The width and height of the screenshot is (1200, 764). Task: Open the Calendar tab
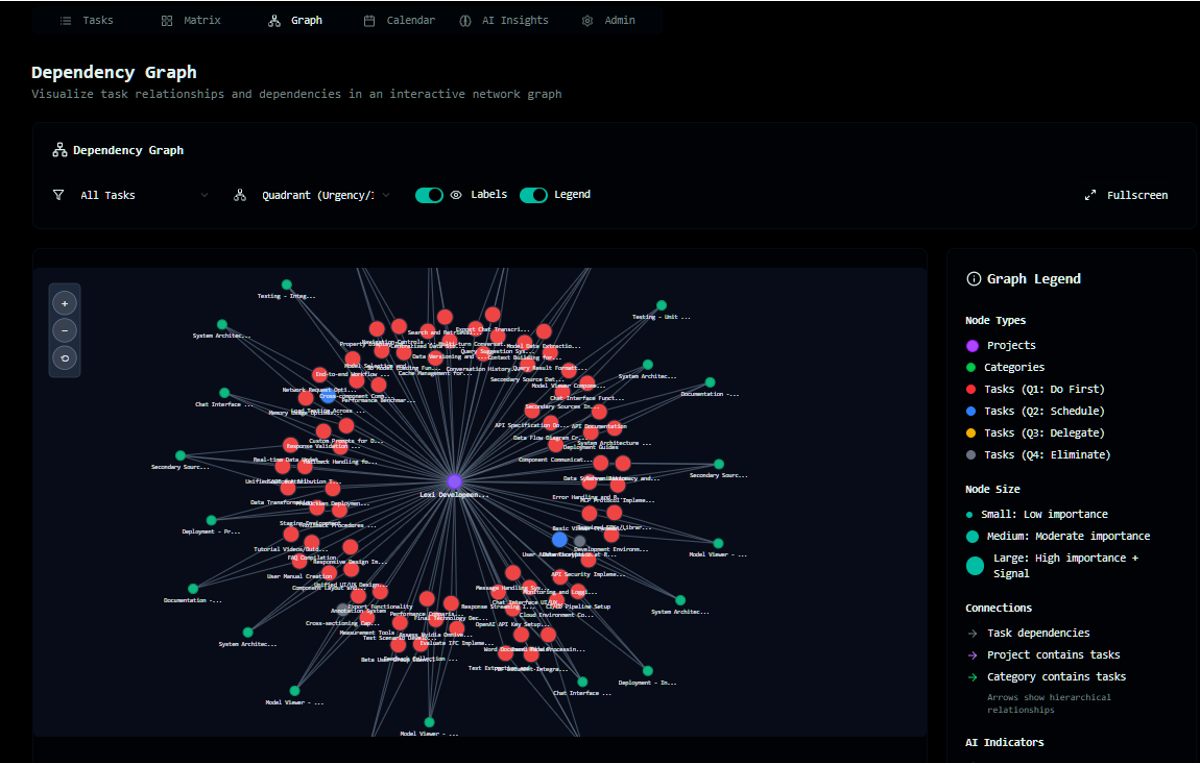(399, 20)
